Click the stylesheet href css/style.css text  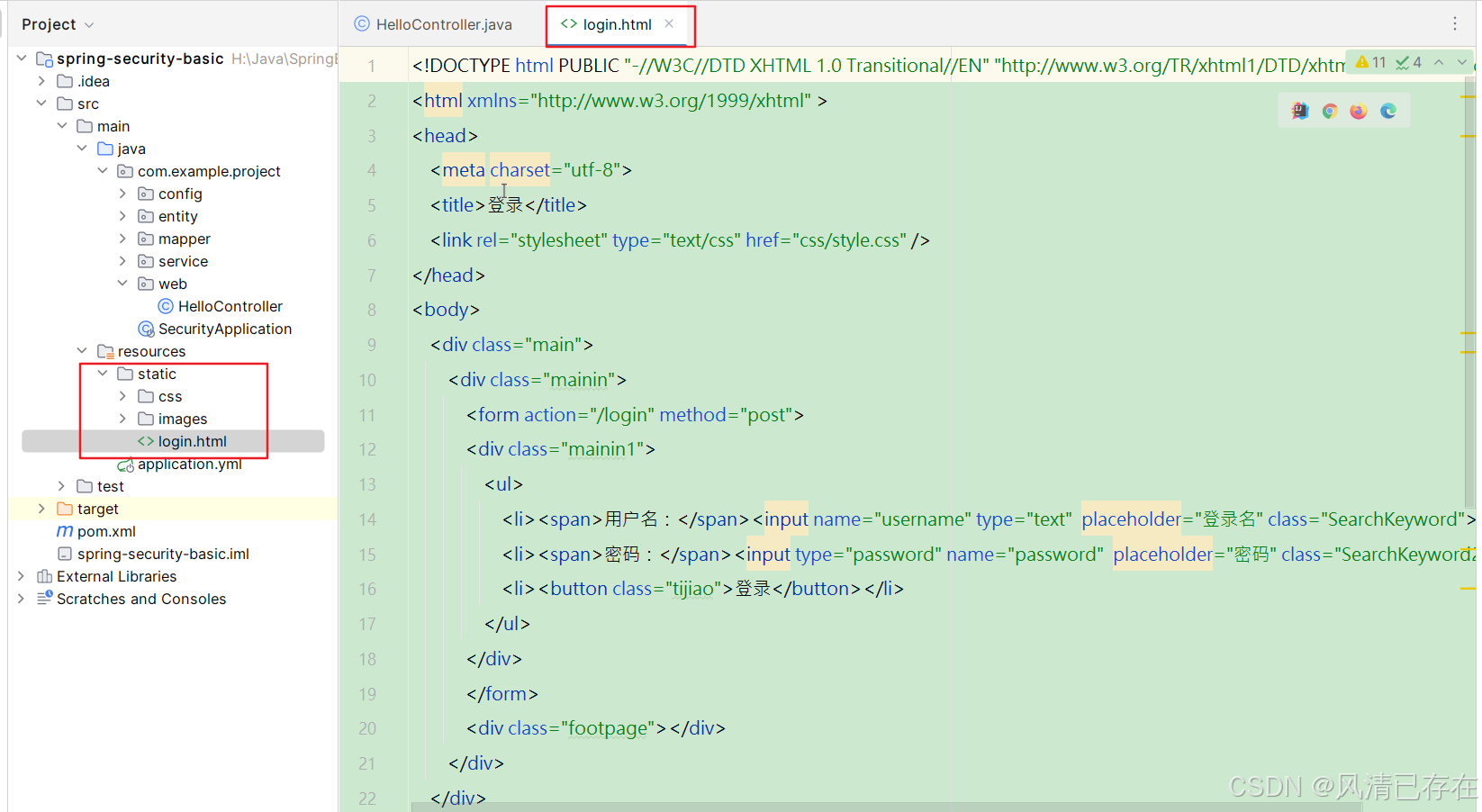pos(826,240)
